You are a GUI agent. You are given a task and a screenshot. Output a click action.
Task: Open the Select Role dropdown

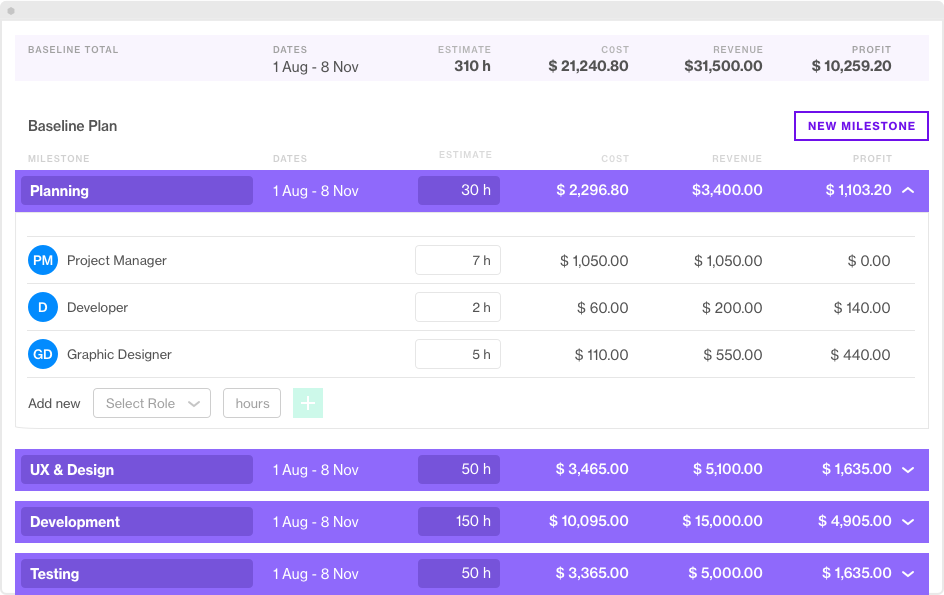click(151, 403)
